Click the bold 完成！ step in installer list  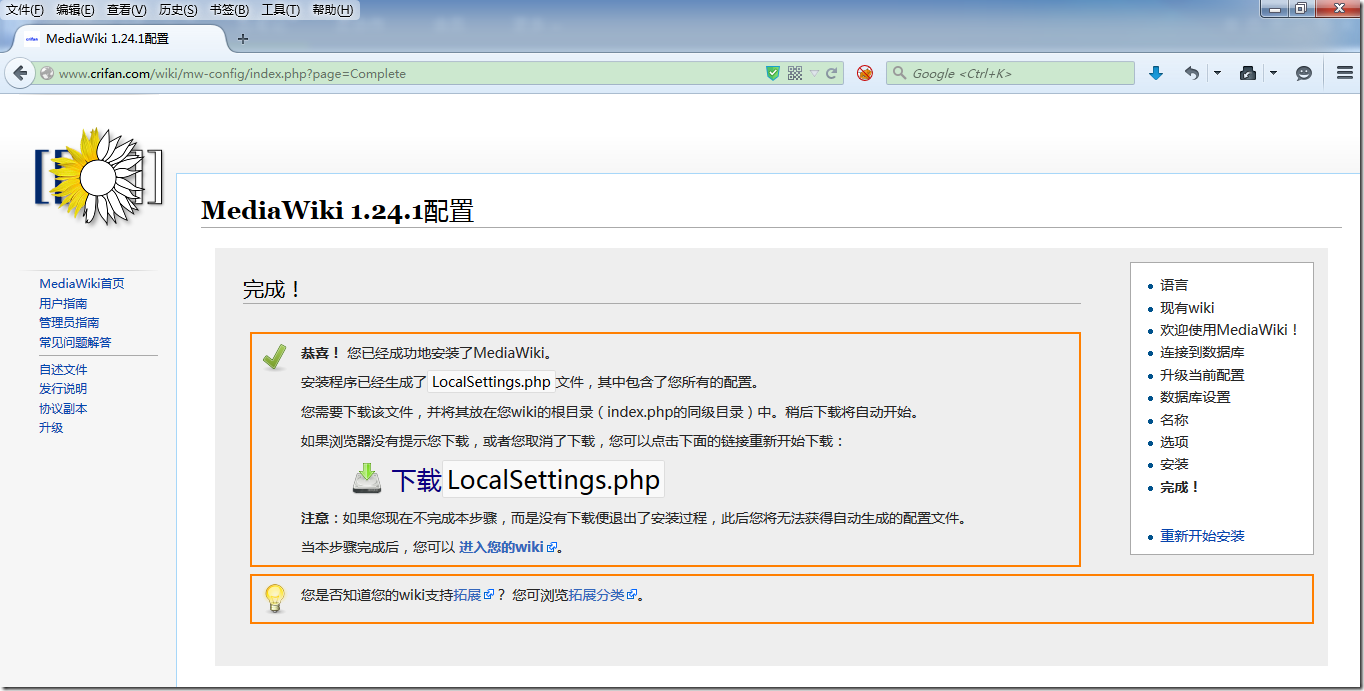pos(1180,487)
